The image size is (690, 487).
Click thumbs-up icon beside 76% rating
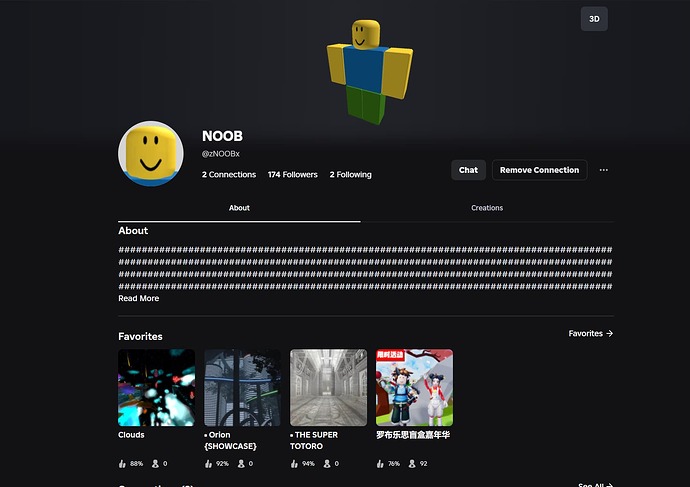(380, 464)
